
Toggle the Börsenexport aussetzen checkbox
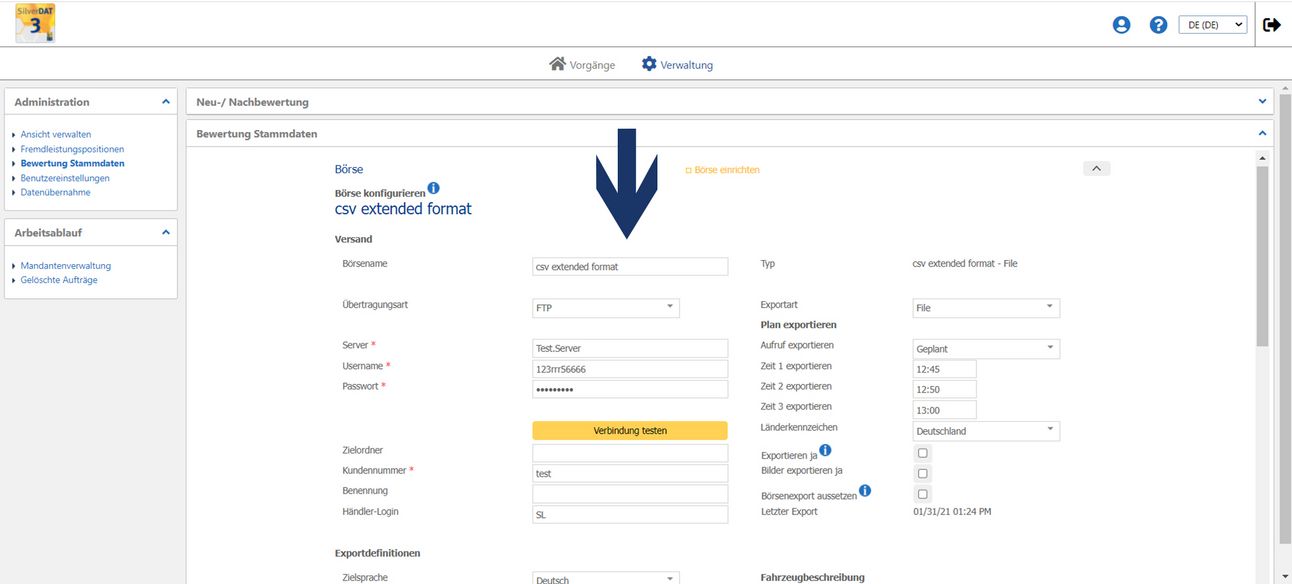922,494
